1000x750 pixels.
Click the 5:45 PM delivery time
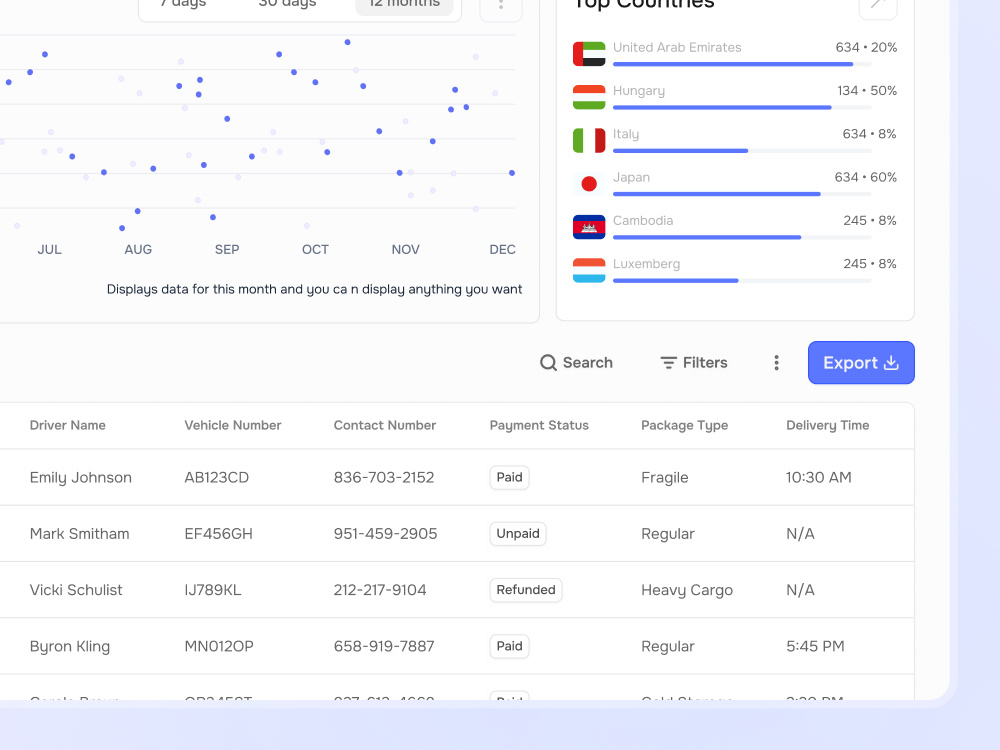(815, 646)
